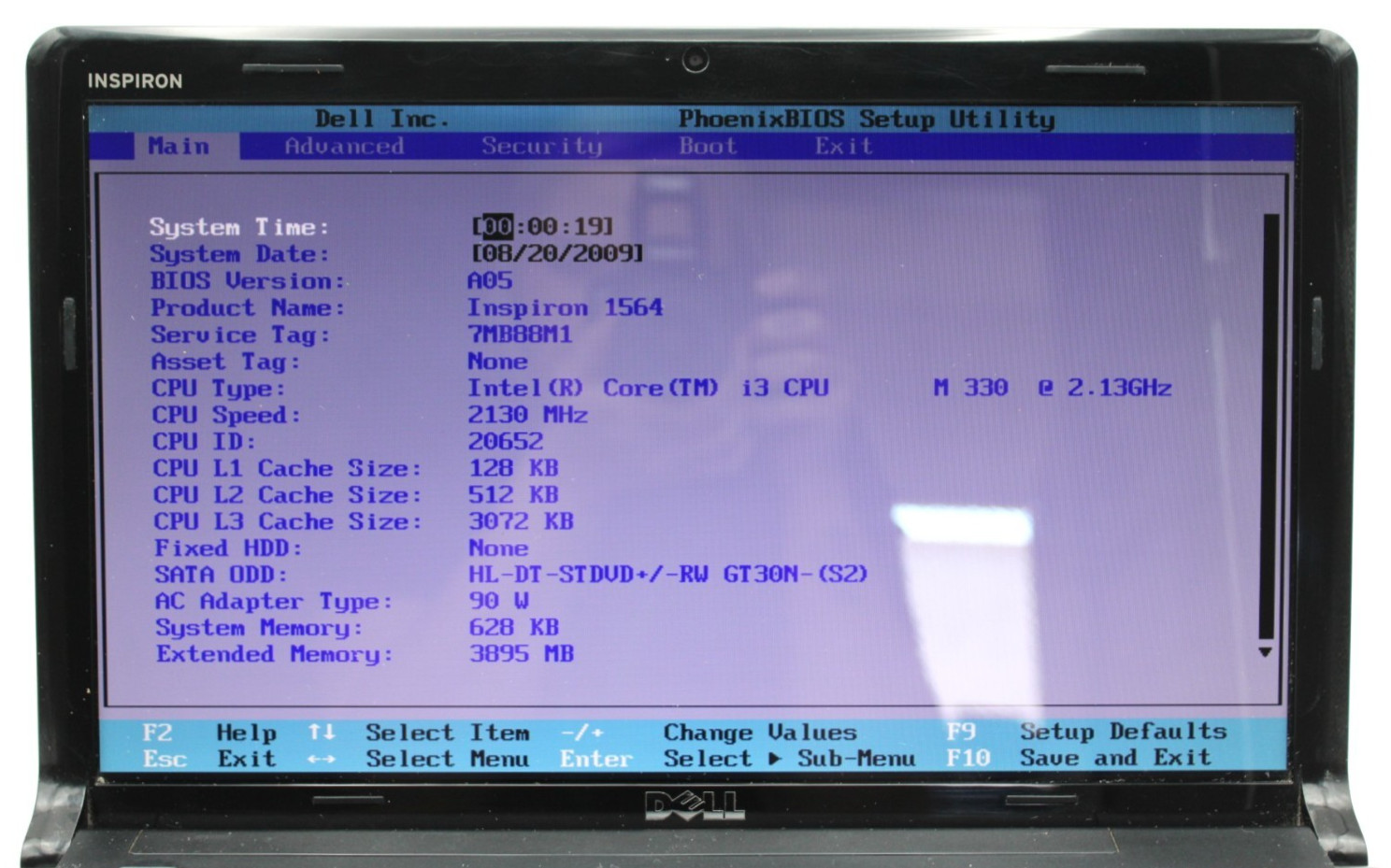Click the left-right arrows Select Menu hint
The width and height of the screenshot is (1391, 868).
[418, 759]
